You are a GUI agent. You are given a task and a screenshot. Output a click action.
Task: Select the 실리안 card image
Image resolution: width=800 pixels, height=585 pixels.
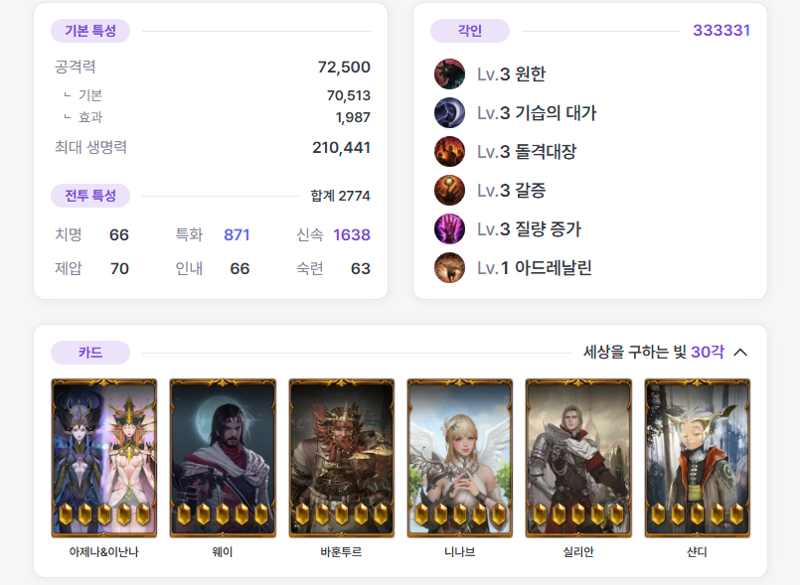579,458
